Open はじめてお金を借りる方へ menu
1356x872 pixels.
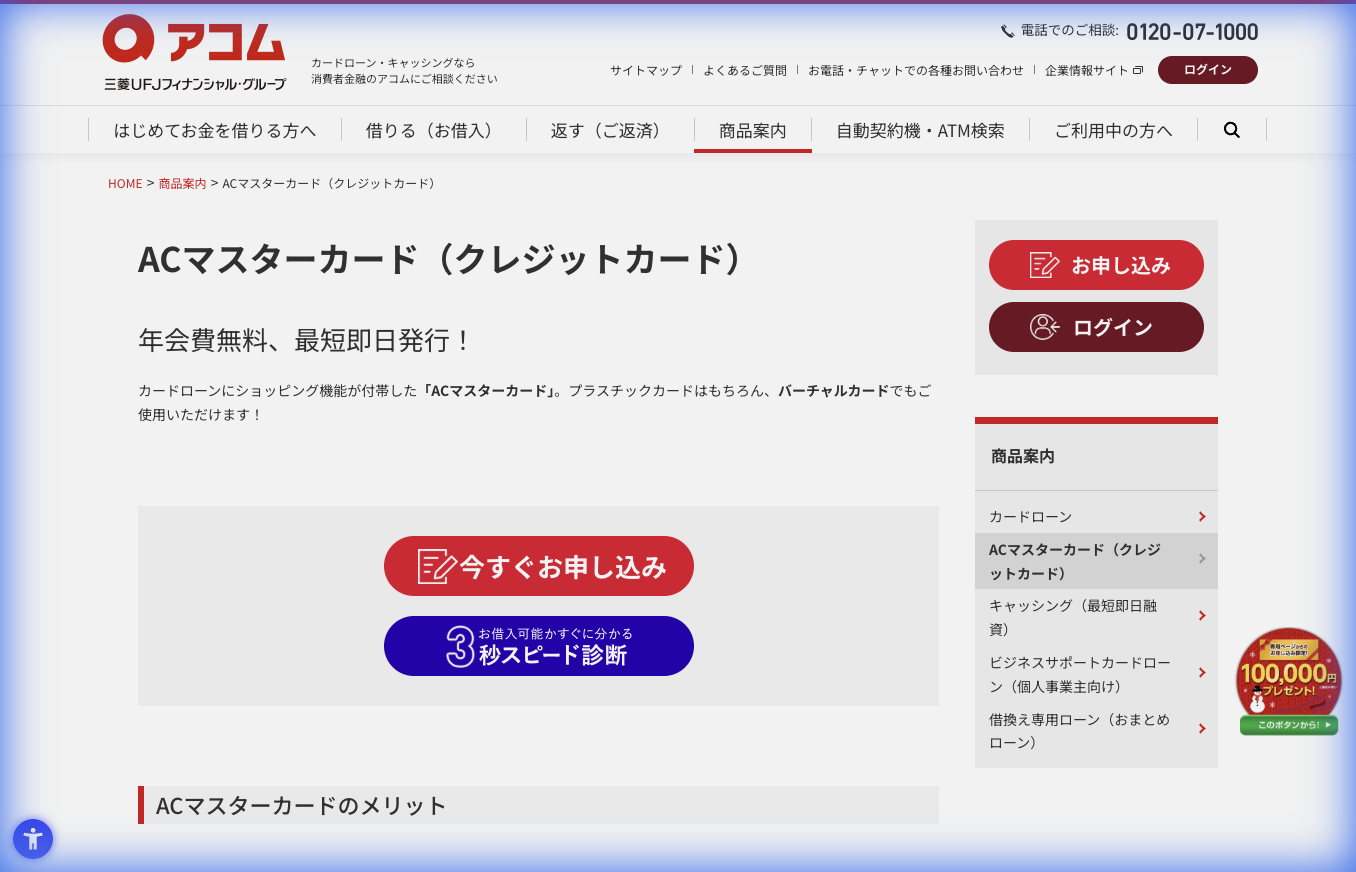click(213, 130)
